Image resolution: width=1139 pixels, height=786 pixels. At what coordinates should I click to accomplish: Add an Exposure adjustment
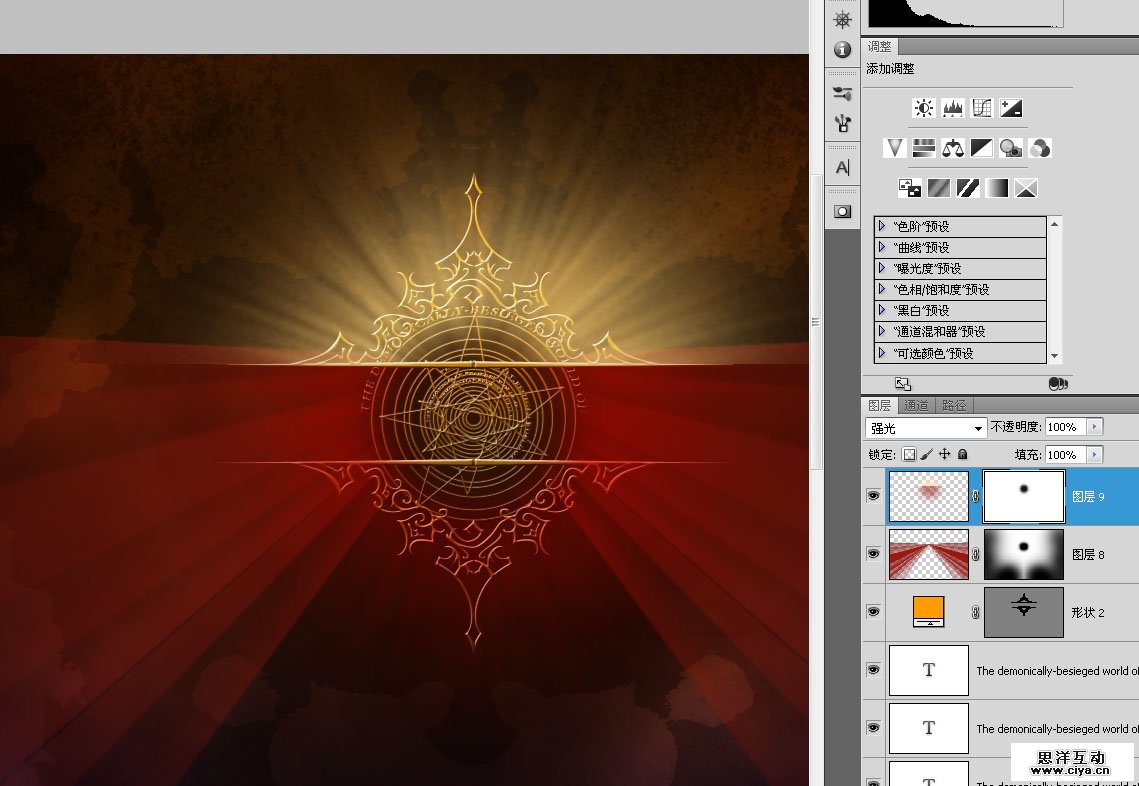click(x=1011, y=108)
